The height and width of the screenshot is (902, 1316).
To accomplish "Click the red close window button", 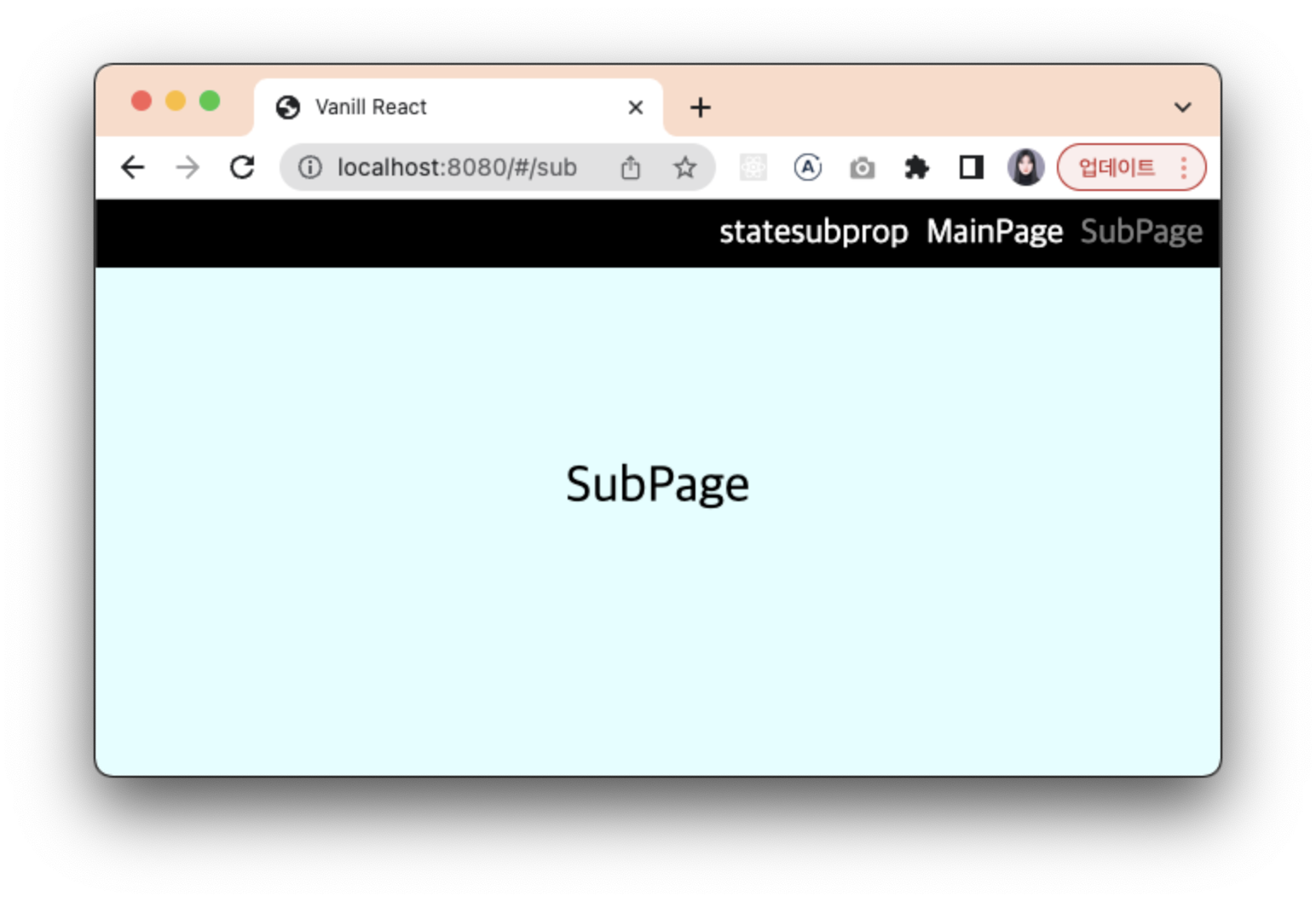I will [141, 101].
